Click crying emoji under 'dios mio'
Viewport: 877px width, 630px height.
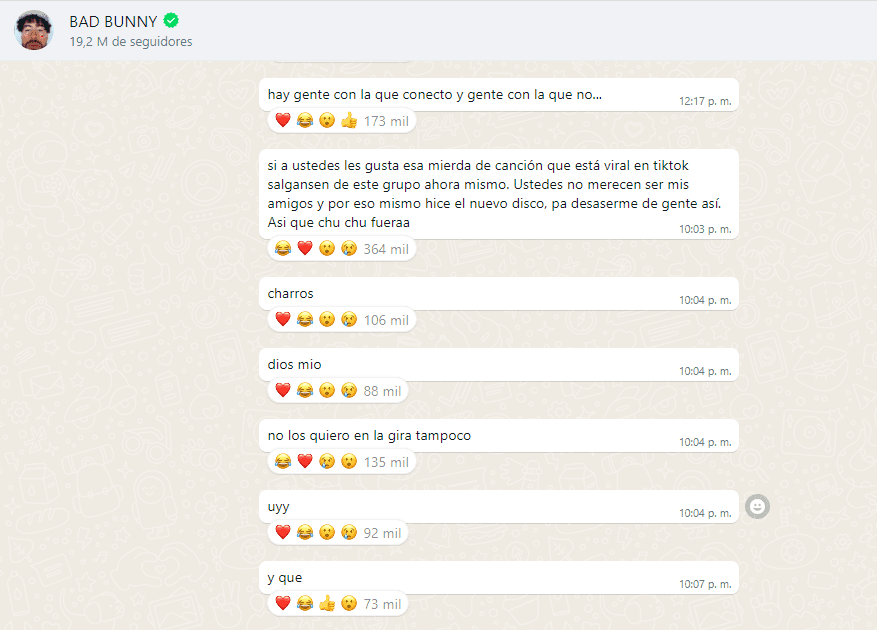[349, 391]
